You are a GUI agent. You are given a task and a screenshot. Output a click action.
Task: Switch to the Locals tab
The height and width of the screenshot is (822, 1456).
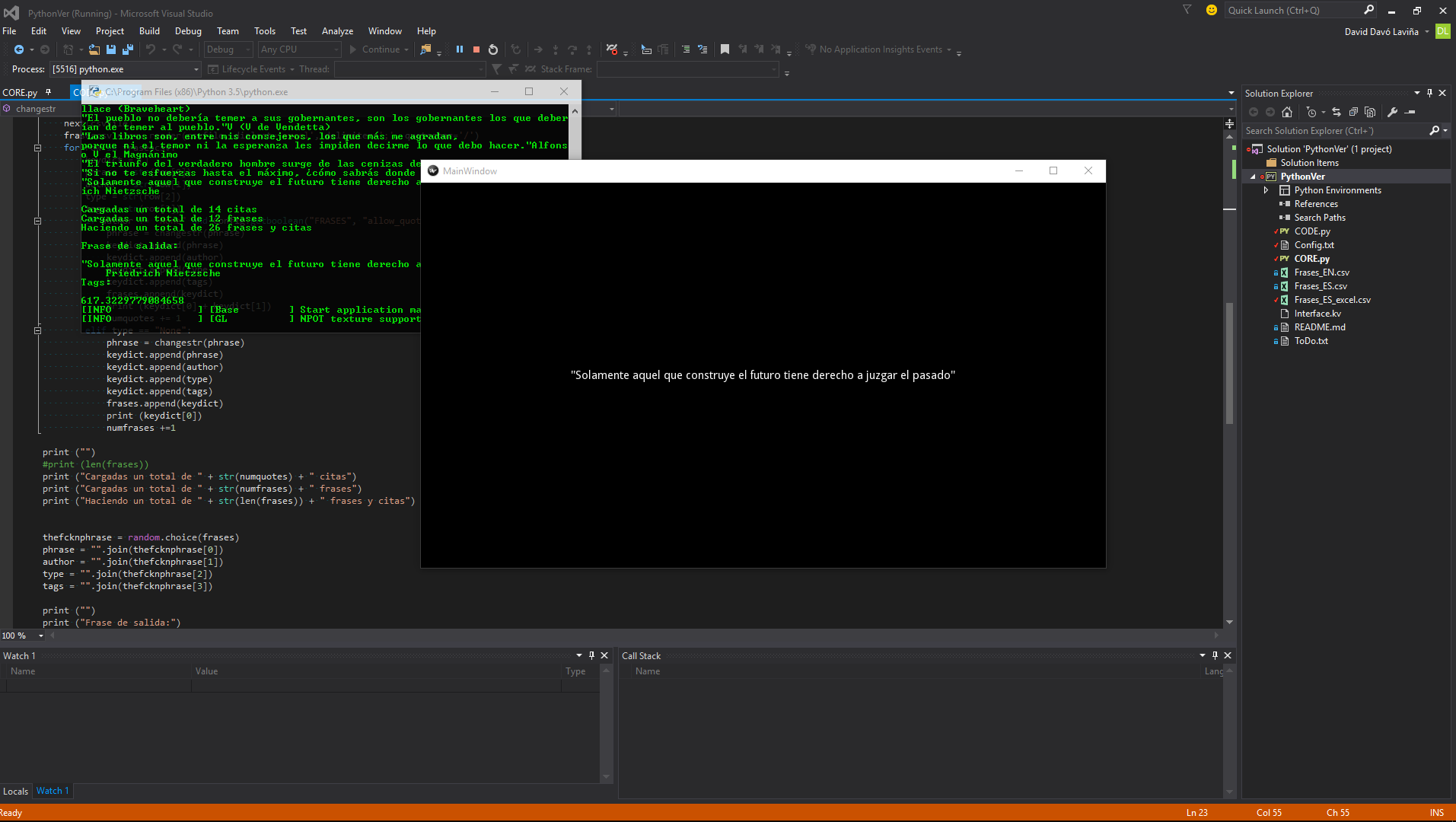(15, 792)
